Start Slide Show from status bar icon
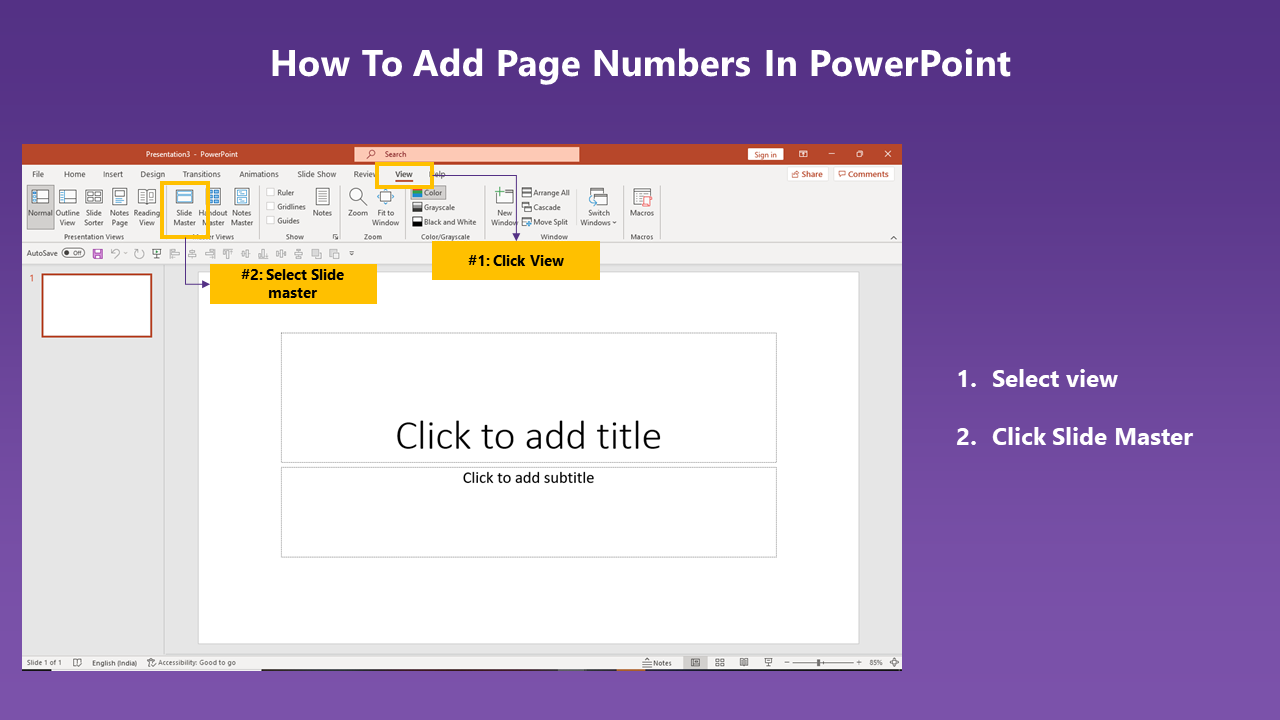The width and height of the screenshot is (1280, 720). click(x=768, y=663)
